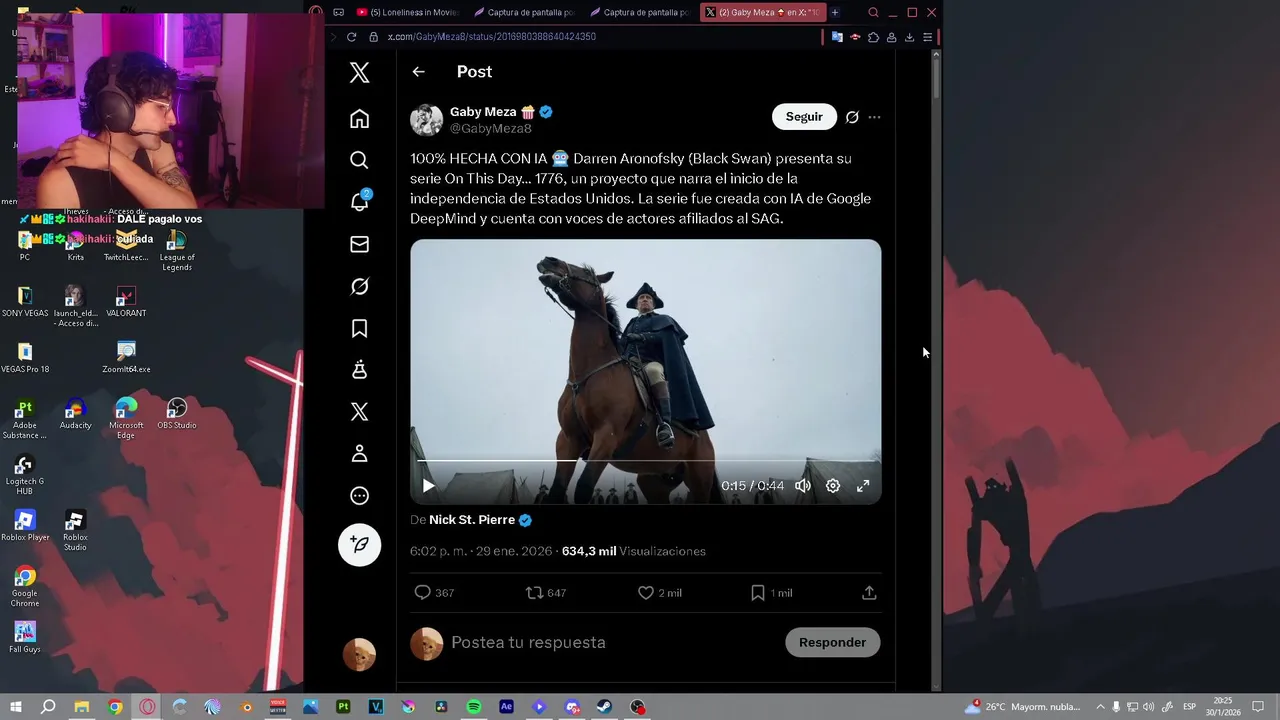Select Microsoft Edge desktop icon

[x=126, y=419]
